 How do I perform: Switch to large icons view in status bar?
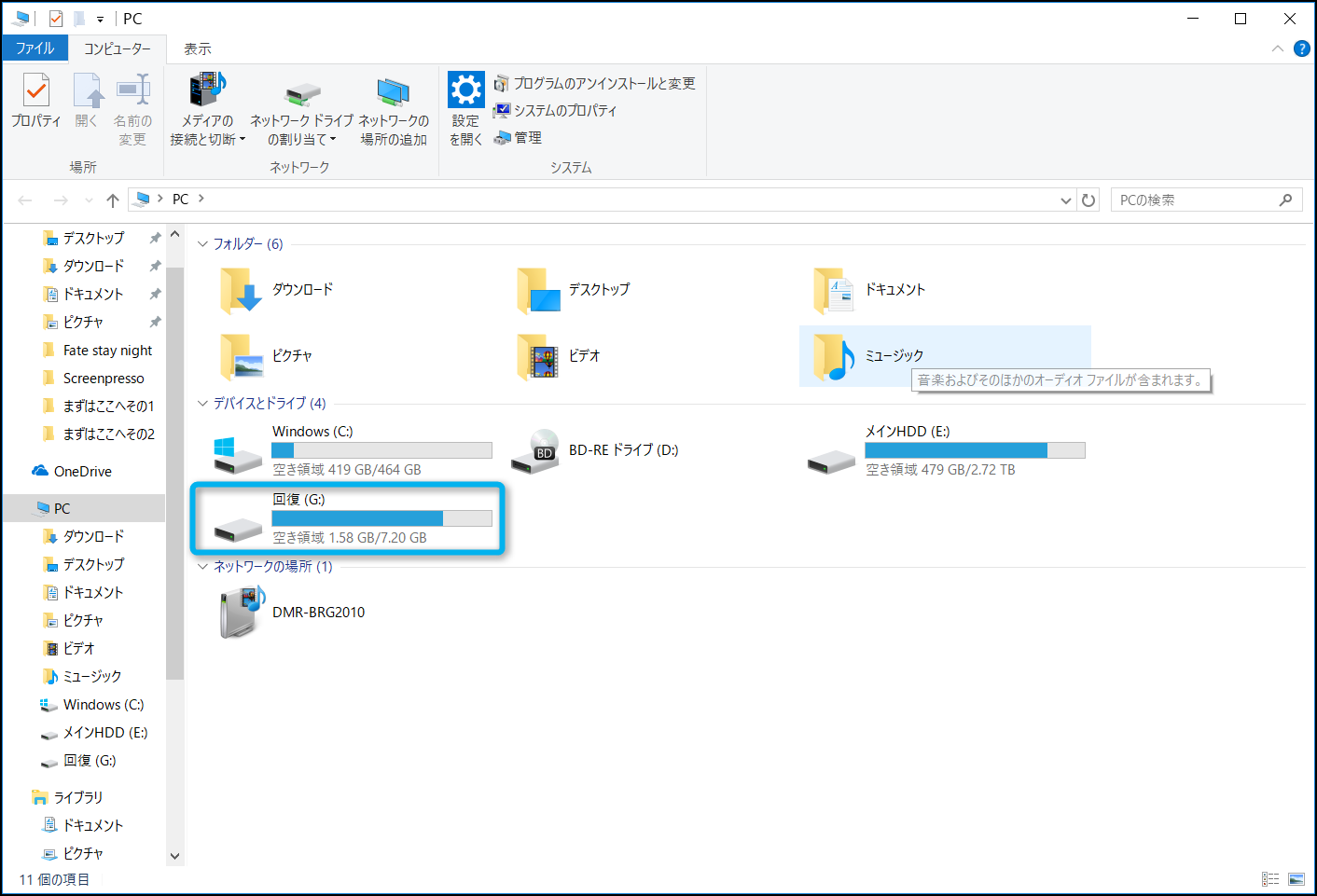[x=1296, y=879]
